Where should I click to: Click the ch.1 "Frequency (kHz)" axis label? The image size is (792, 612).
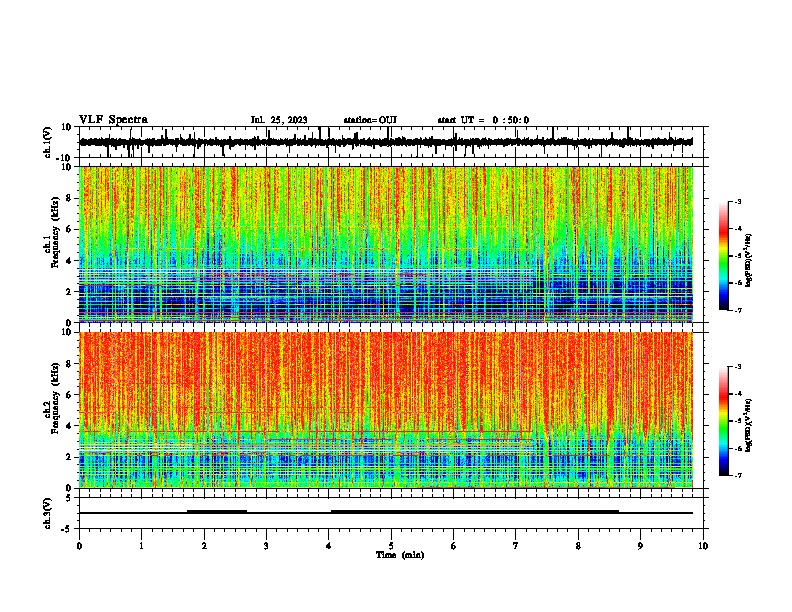point(55,232)
